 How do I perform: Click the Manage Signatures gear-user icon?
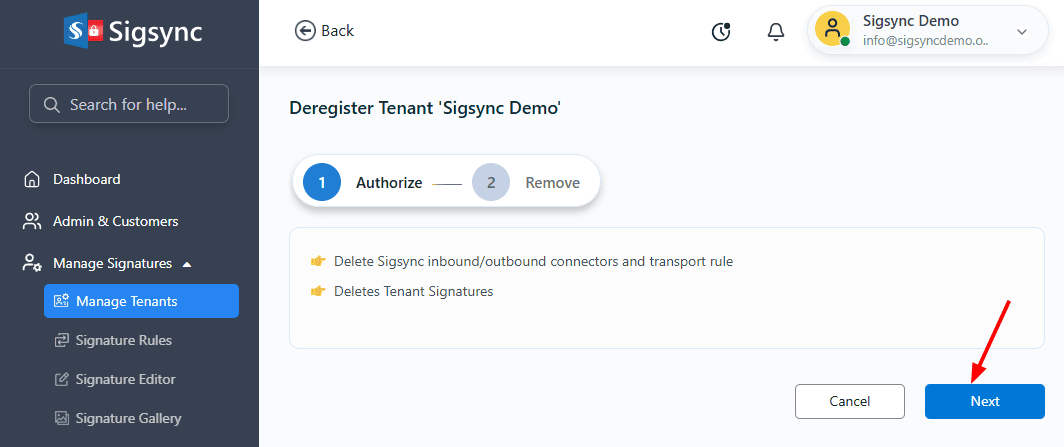click(33, 264)
